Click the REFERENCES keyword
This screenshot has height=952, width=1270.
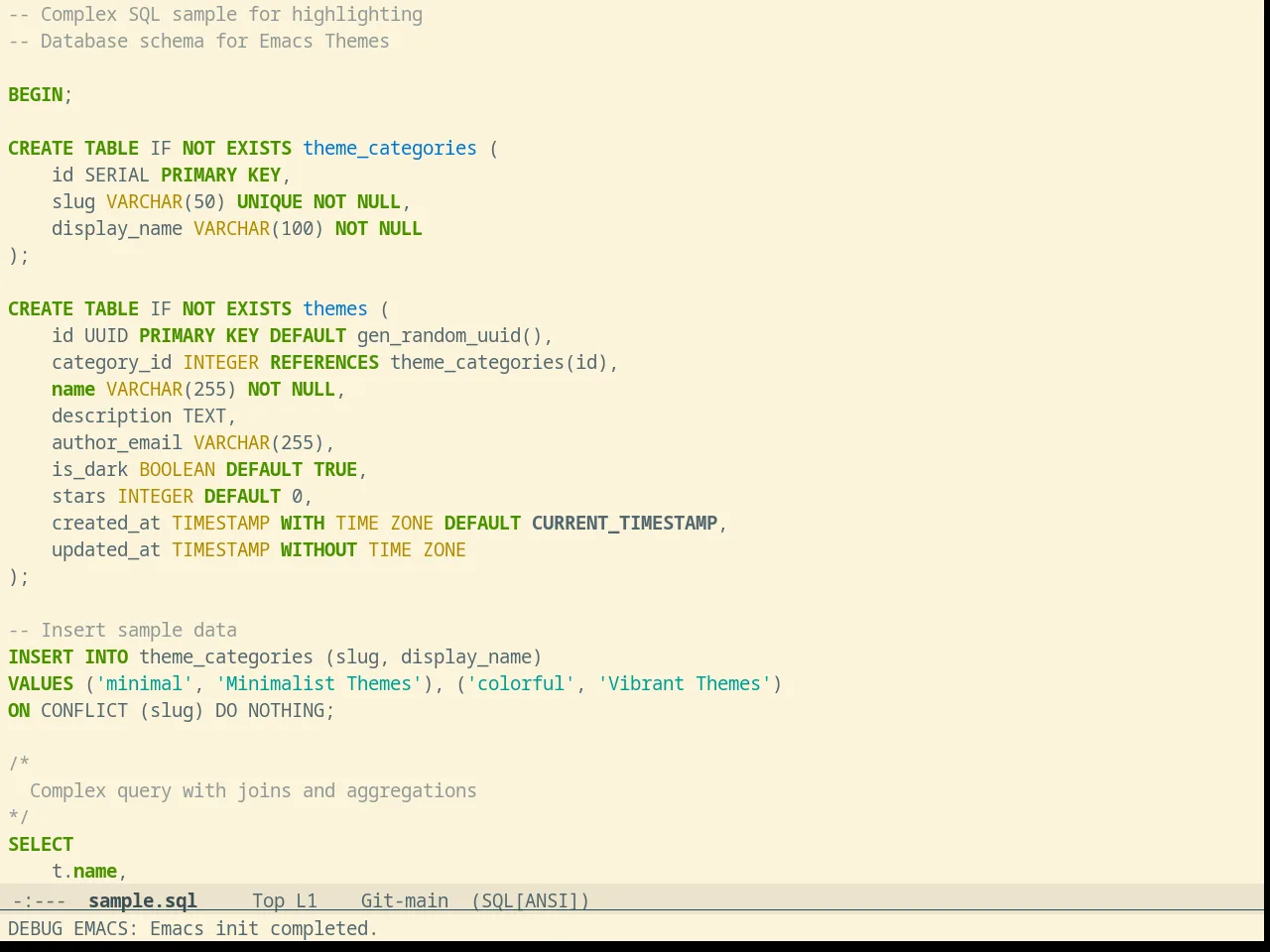pyautogui.click(x=324, y=362)
